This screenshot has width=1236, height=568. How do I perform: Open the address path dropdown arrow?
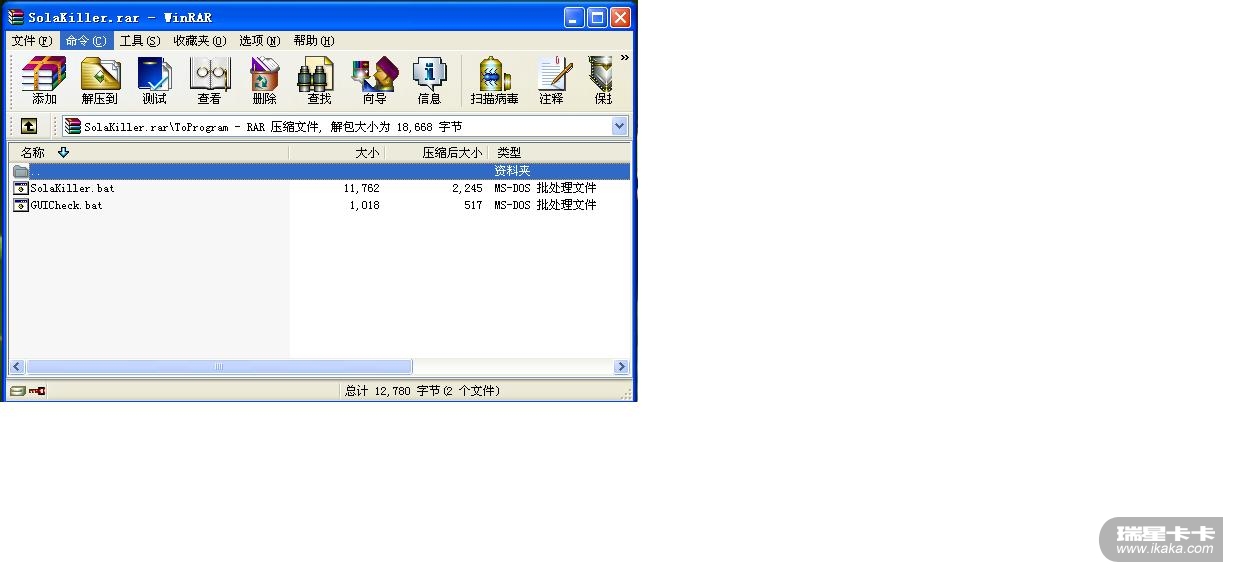coord(619,126)
